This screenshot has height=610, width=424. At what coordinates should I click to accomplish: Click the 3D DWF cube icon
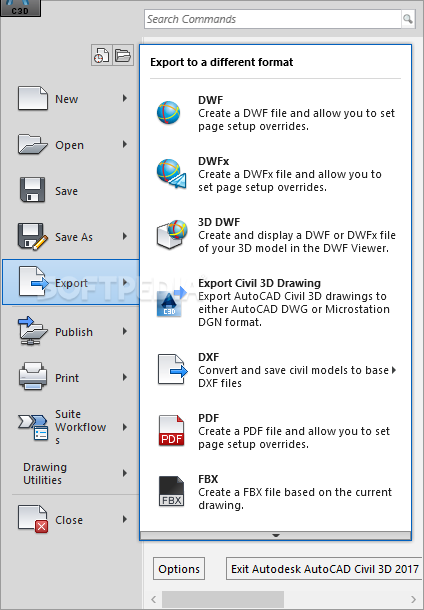(x=172, y=234)
